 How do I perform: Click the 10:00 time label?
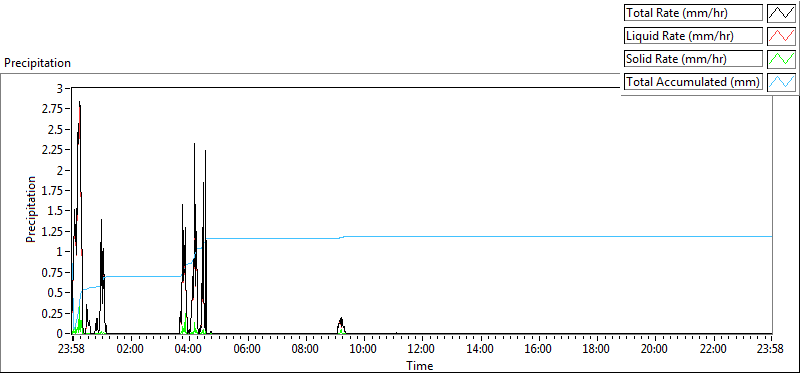tap(364, 350)
